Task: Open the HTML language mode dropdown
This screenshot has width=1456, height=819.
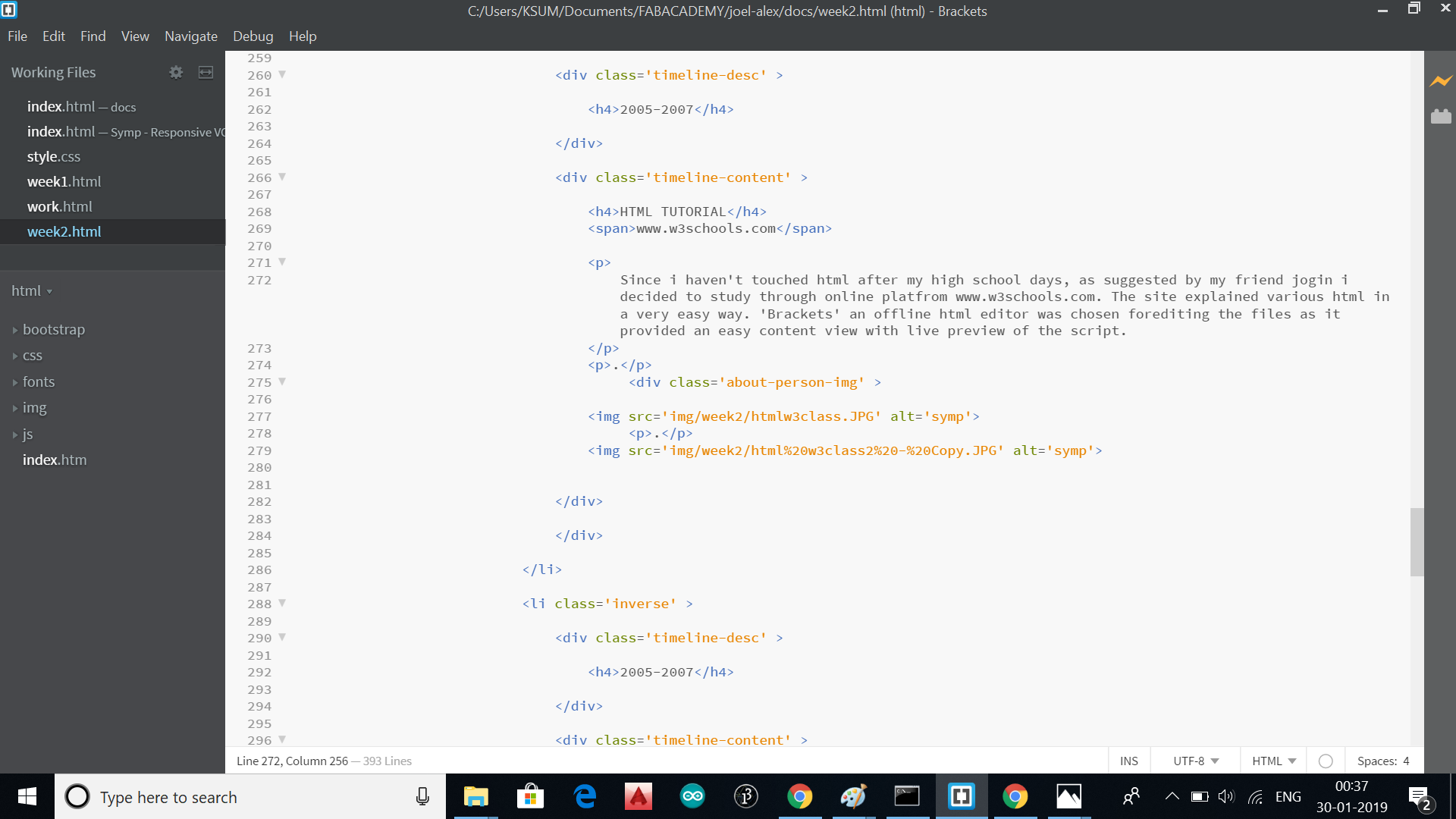Action: 1273,761
